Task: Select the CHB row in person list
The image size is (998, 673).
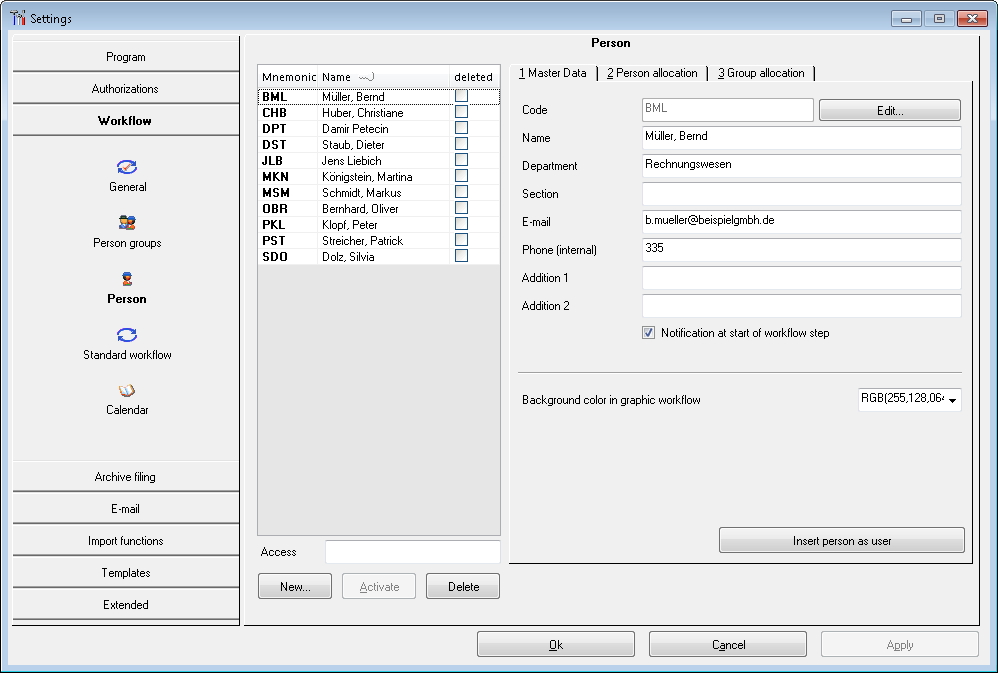Action: pyautogui.click(x=379, y=112)
